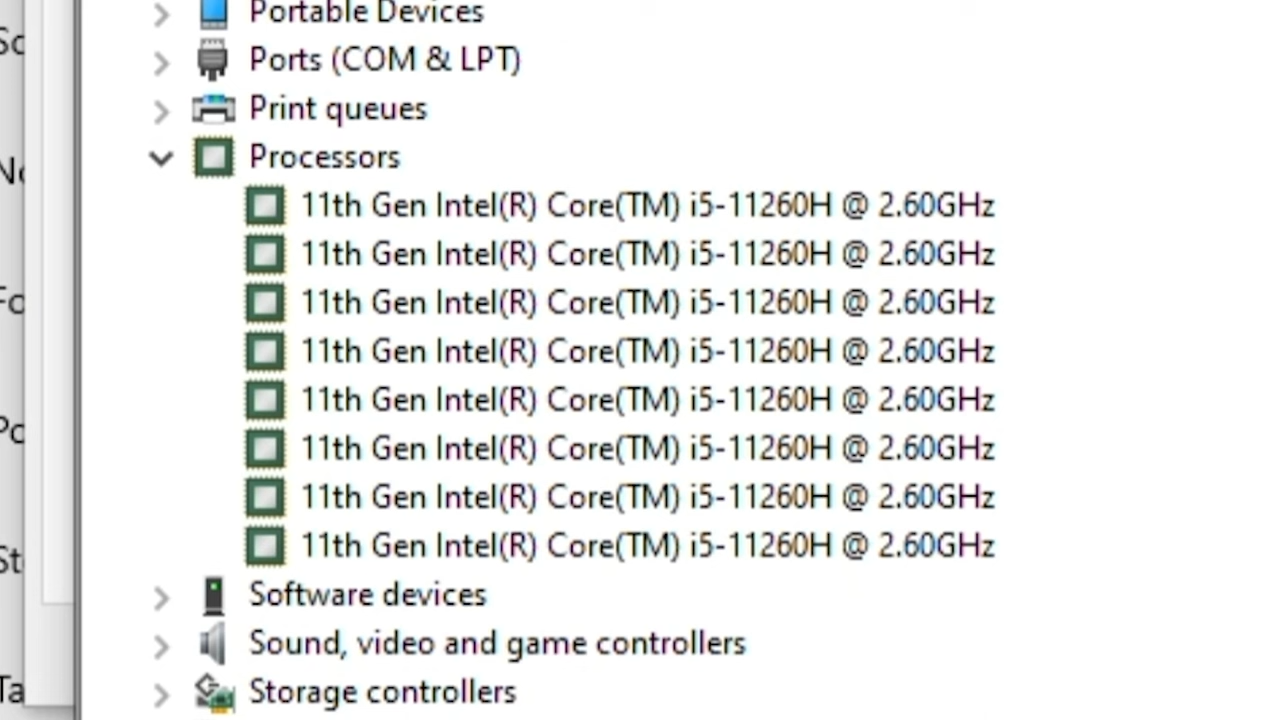Click the Portable Devices icon
This screenshot has height=720, width=1280.
[213, 13]
